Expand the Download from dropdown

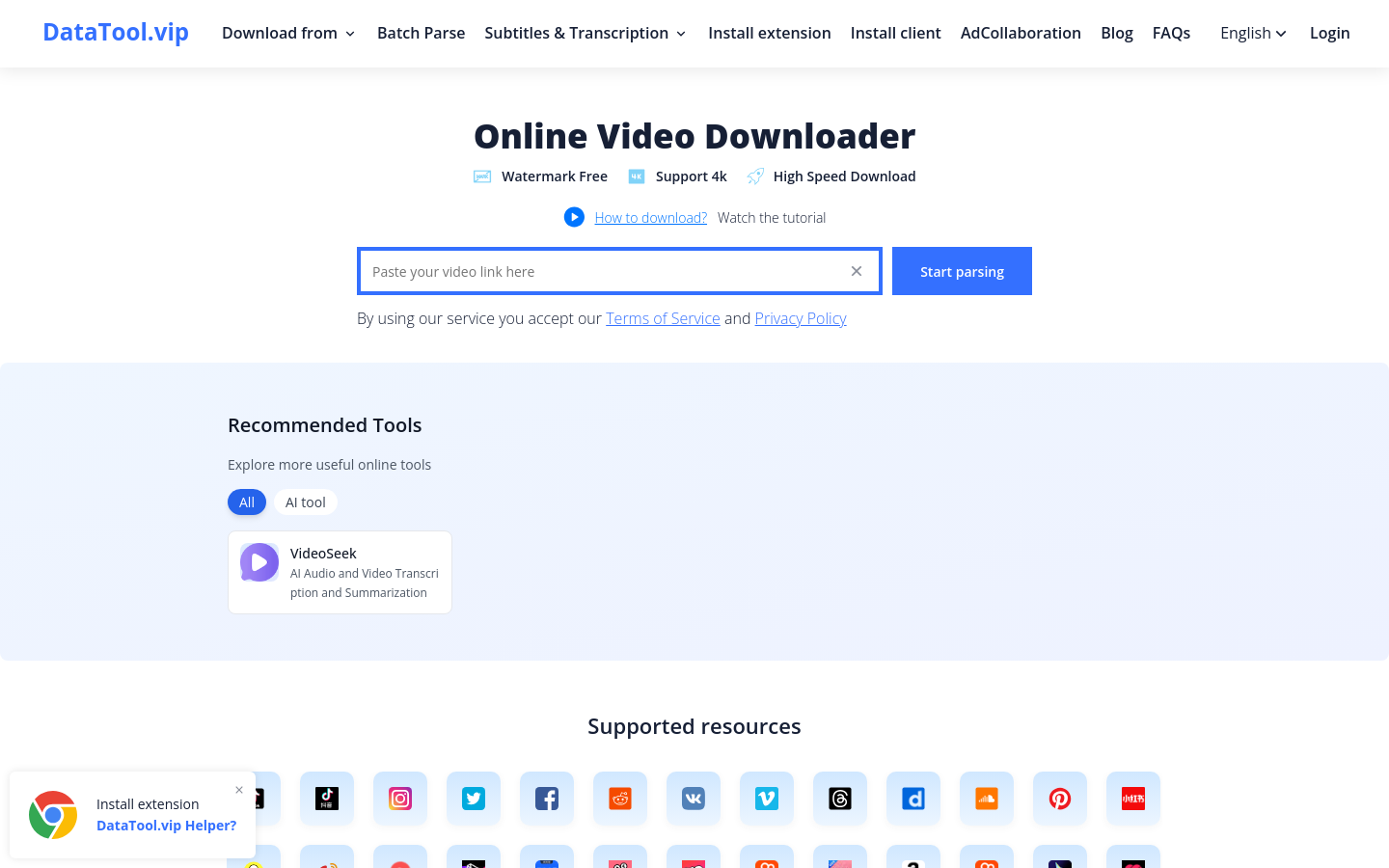point(288,33)
